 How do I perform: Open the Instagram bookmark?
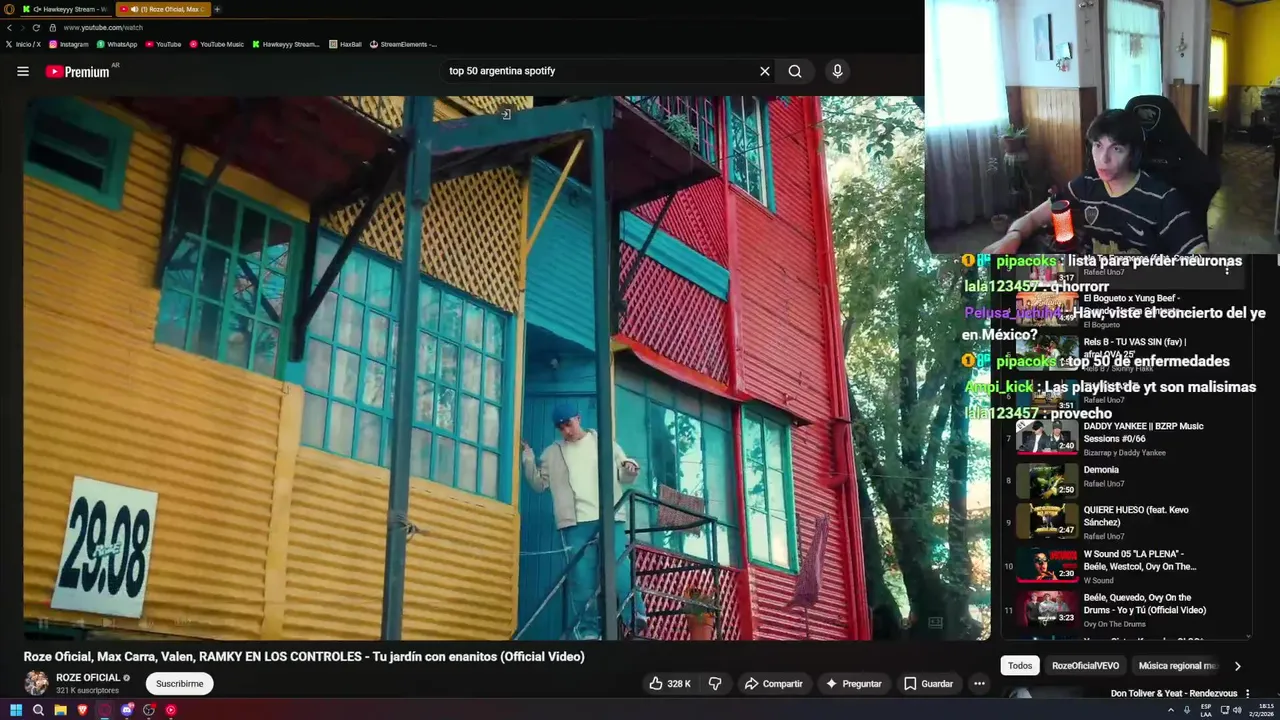(x=69, y=44)
